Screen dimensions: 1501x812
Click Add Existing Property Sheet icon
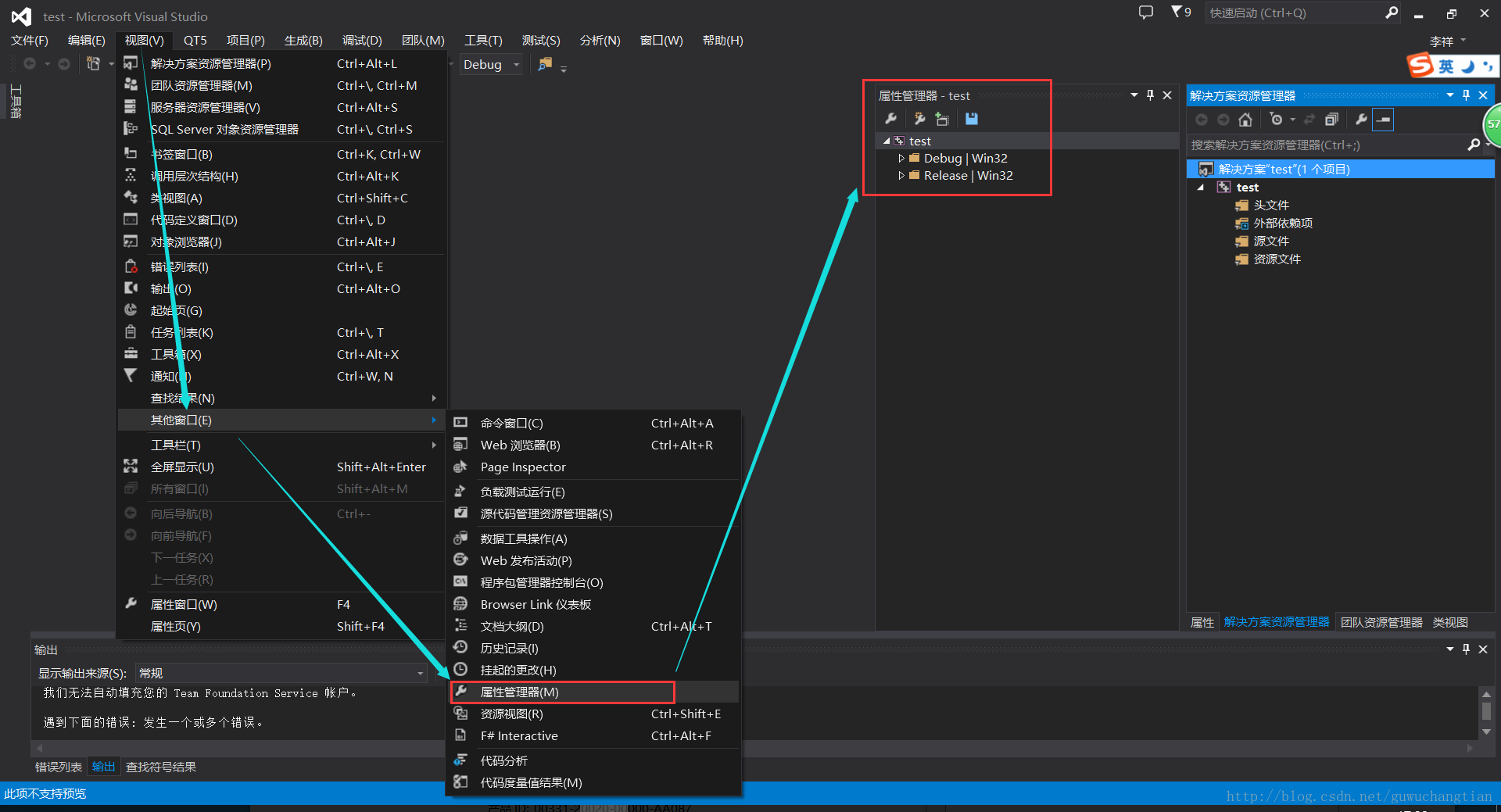[x=942, y=119]
